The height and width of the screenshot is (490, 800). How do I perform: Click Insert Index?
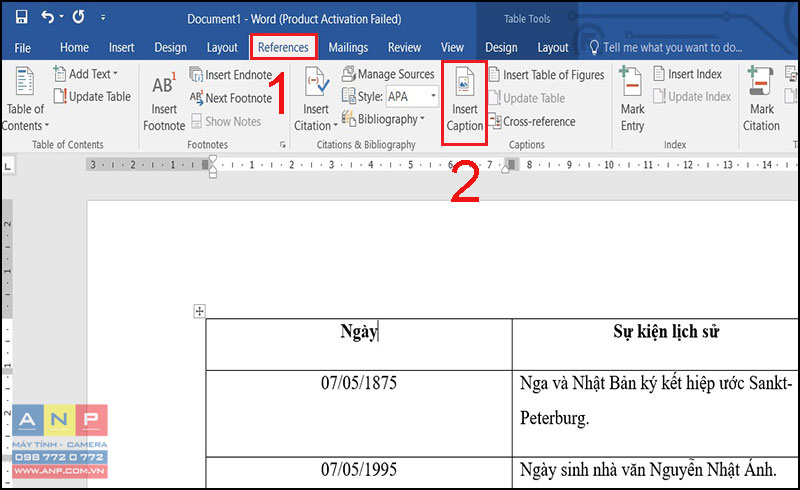(x=687, y=74)
